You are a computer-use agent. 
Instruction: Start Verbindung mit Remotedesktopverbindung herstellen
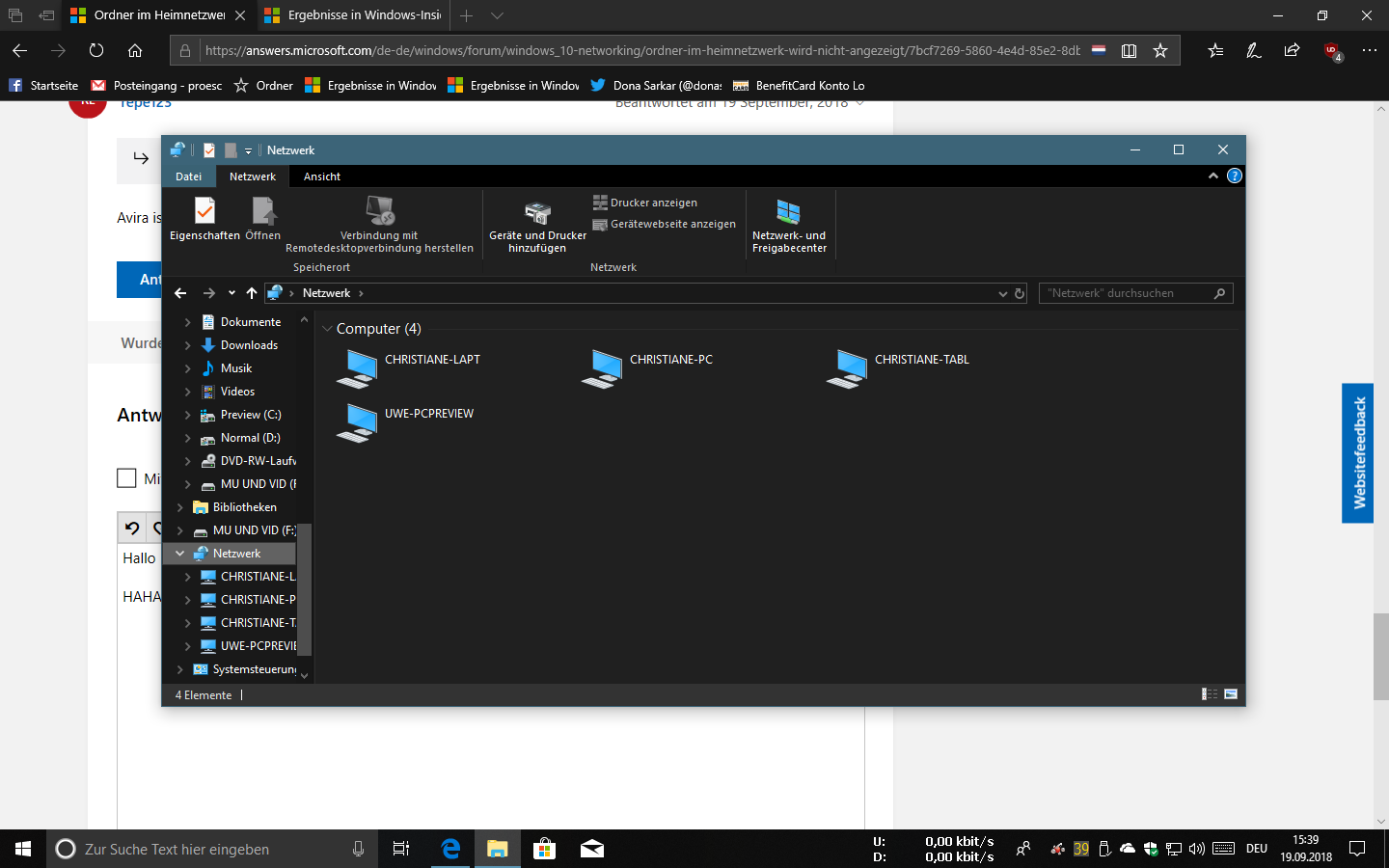tap(379, 225)
